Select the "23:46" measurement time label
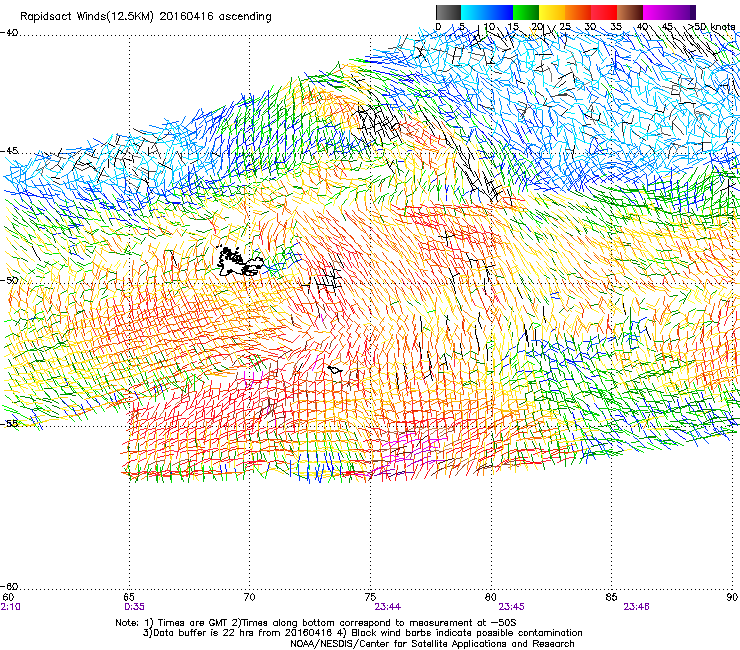 pos(636,607)
